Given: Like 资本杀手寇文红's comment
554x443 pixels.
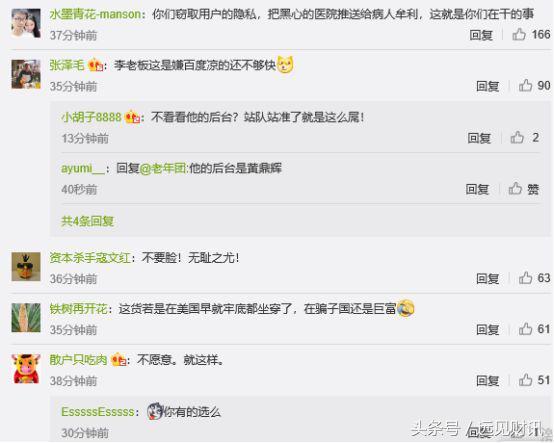Looking at the screenshot, I should pos(525,278).
